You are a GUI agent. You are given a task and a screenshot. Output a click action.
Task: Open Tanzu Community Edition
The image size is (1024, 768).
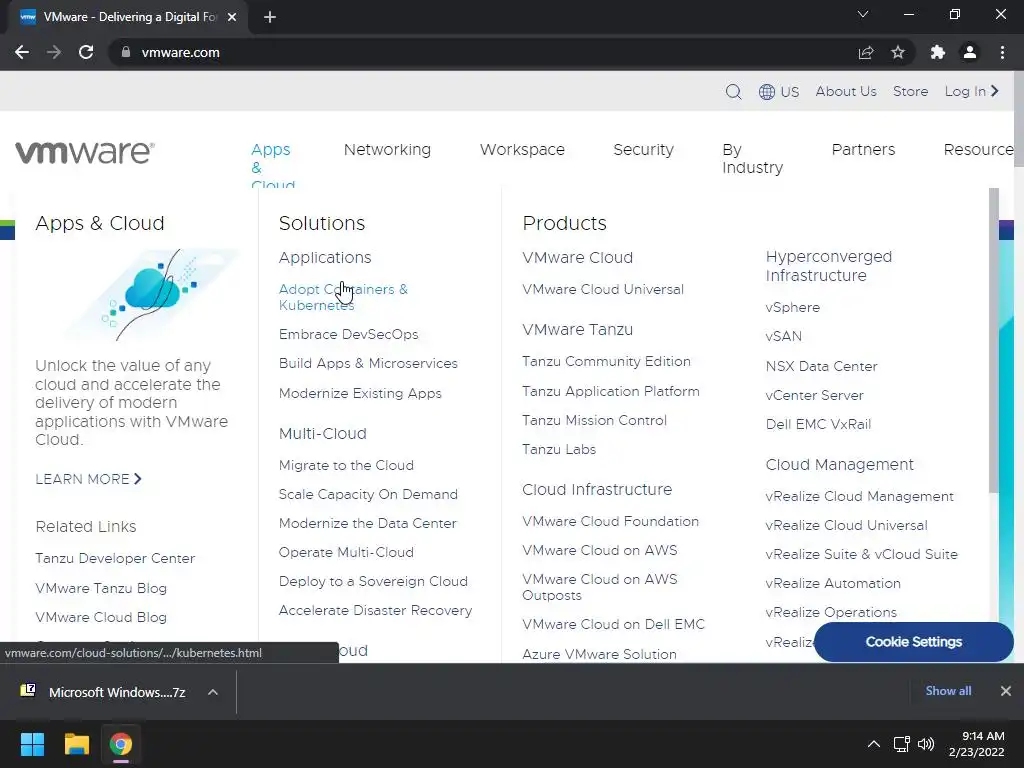coord(606,362)
